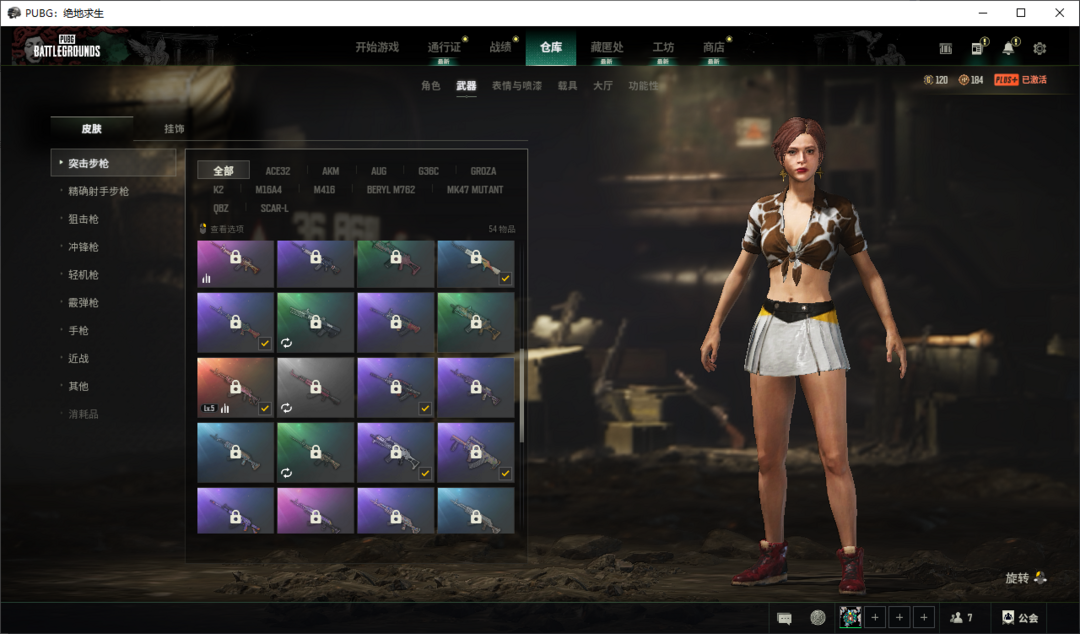Switch to the 载具 sub-tab
Image resolution: width=1080 pixels, height=634 pixels.
pos(568,85)
